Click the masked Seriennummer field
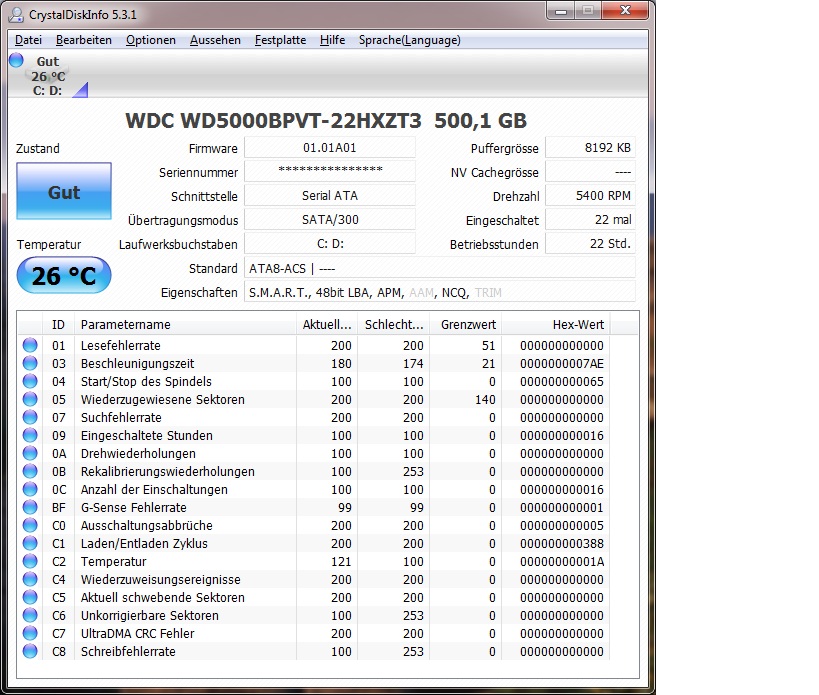Screen dimensions: 819x695 click(330, 171)
